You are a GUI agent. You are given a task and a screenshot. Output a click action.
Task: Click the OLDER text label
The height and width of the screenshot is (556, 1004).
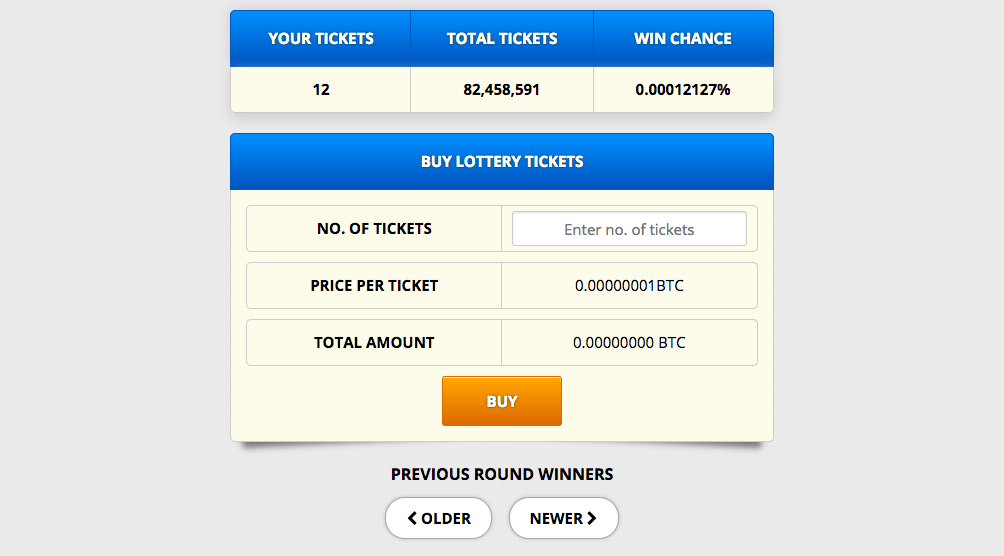446,518
